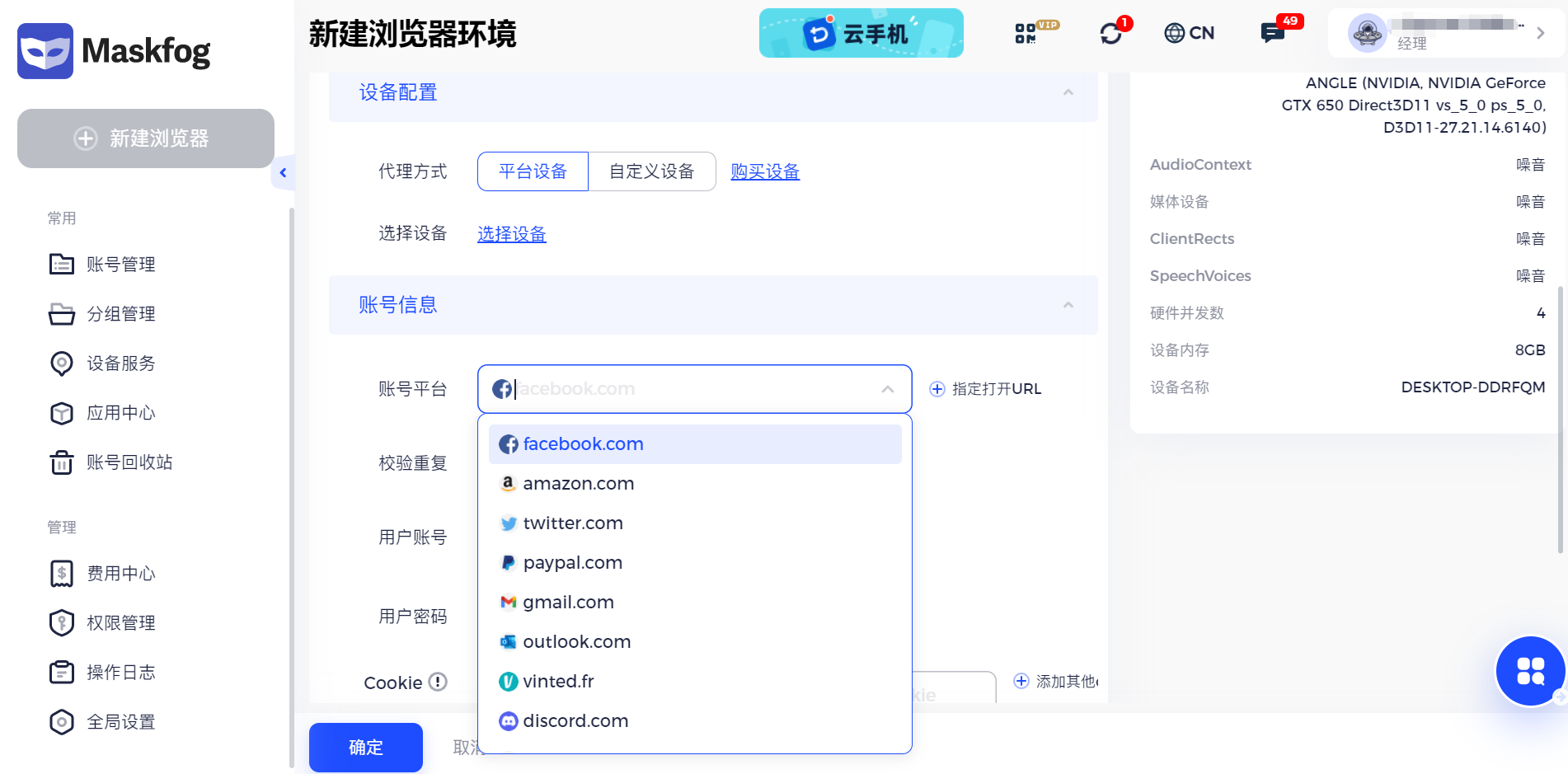Screen dimensions: 1568x774
Task: Open 设备服务 in the sidebar
Action: 121,364
